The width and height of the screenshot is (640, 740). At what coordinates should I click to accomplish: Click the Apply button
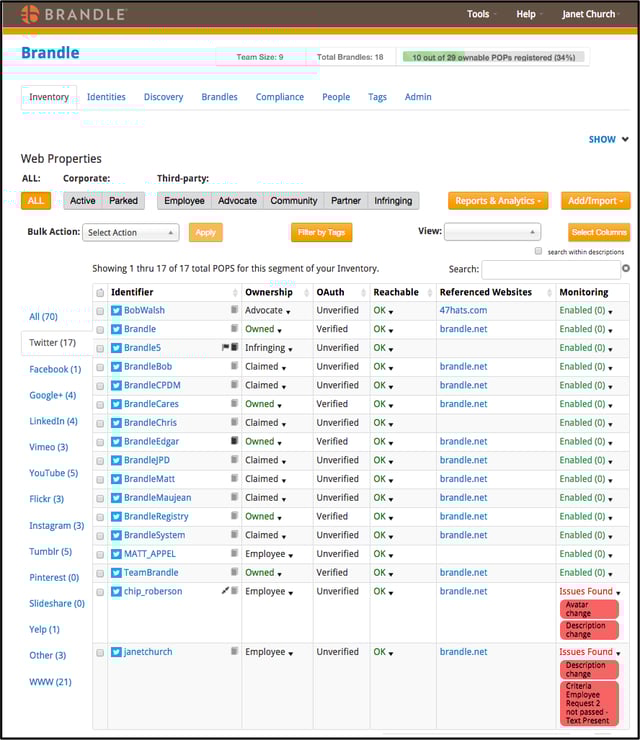(205, 233)
